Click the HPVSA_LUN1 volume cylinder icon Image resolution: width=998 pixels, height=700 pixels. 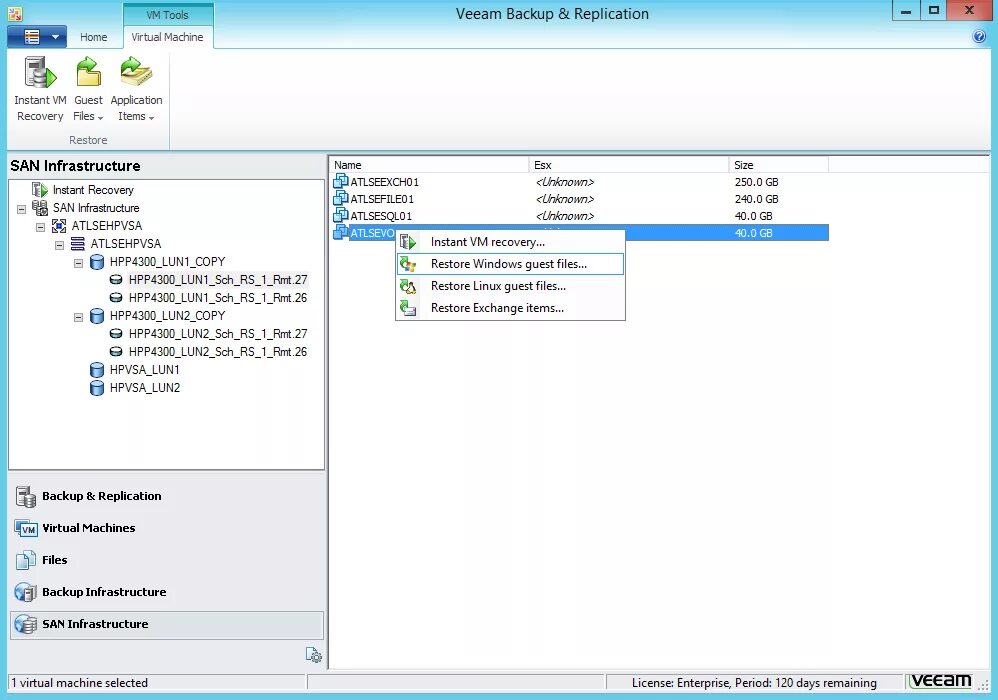(x=97, y=370)
